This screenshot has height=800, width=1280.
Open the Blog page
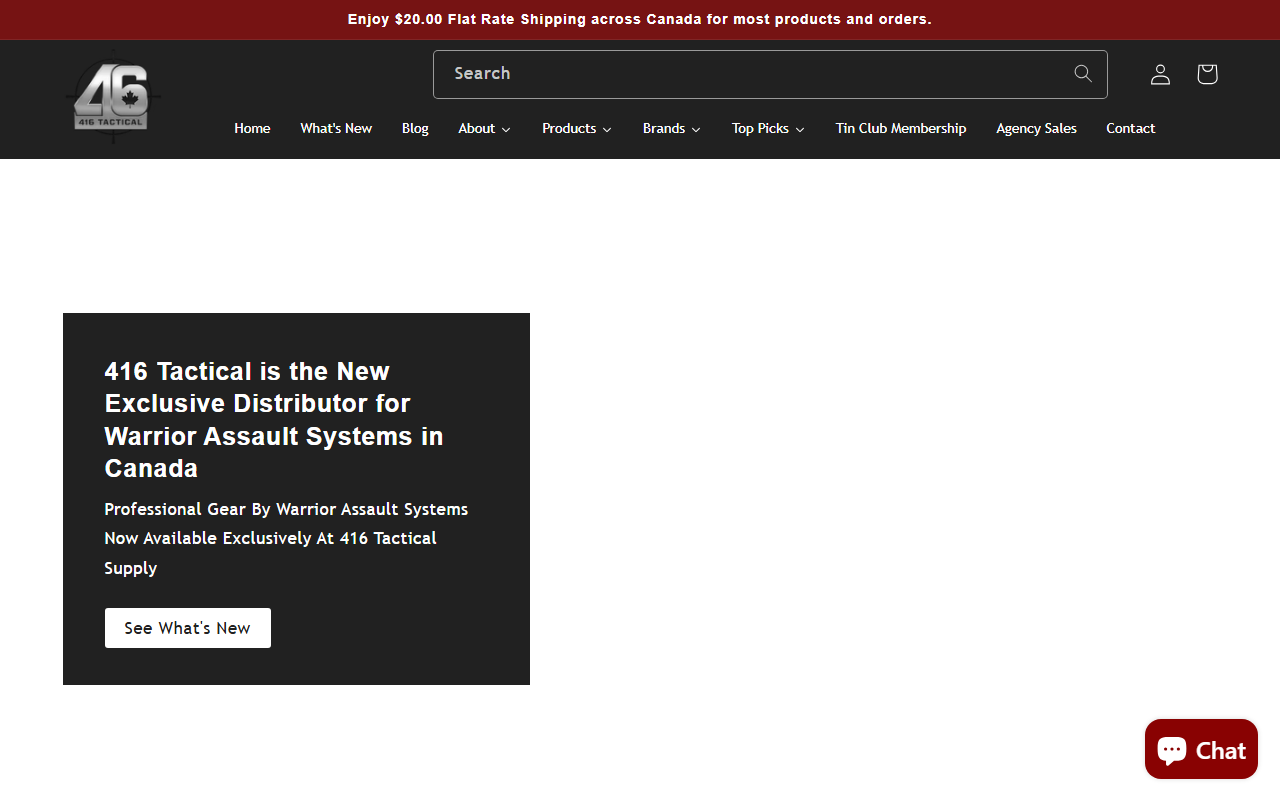(x=415, y=128)
